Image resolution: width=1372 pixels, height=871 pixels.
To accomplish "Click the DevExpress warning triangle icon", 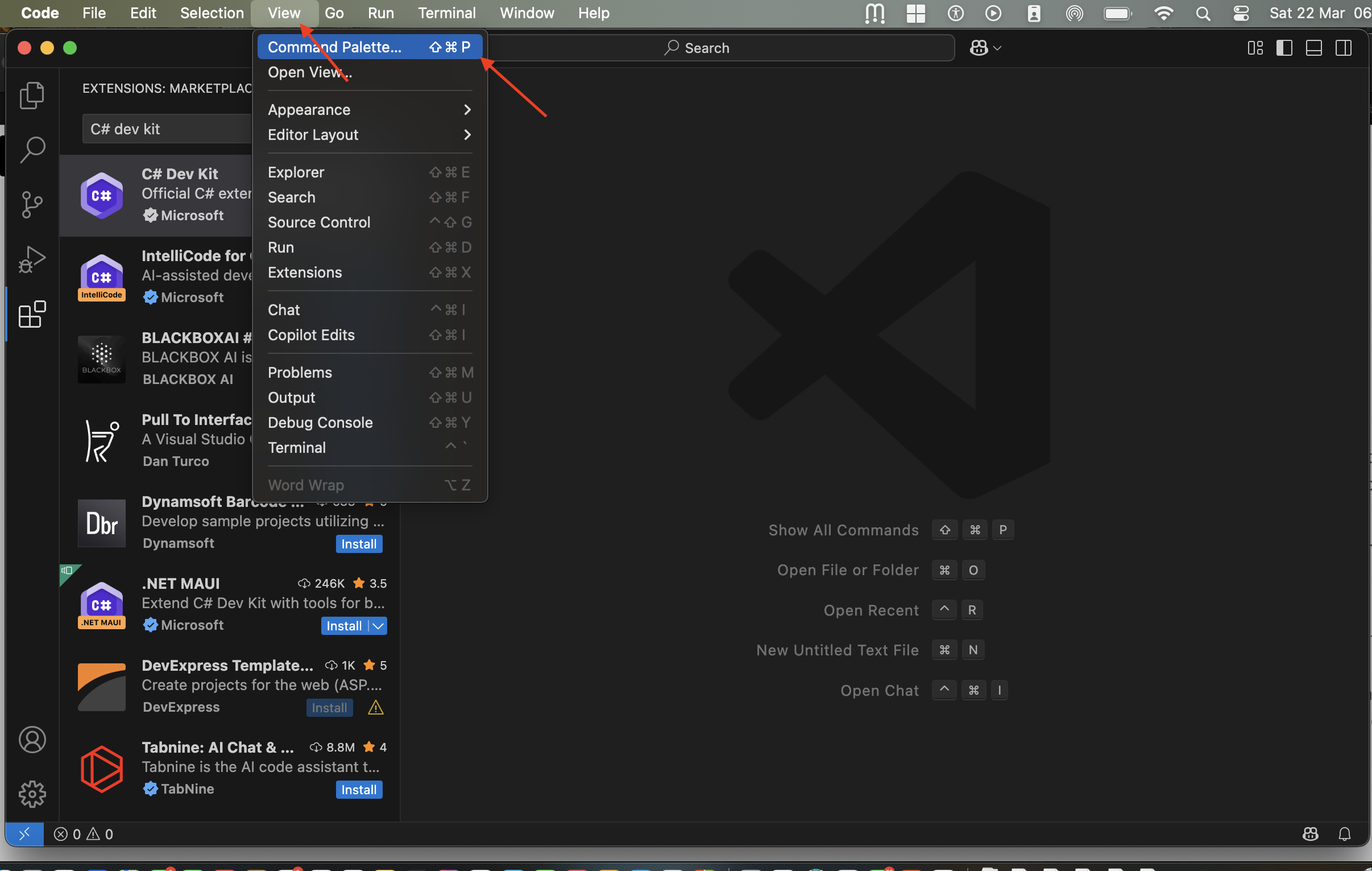I will (375, 707).
